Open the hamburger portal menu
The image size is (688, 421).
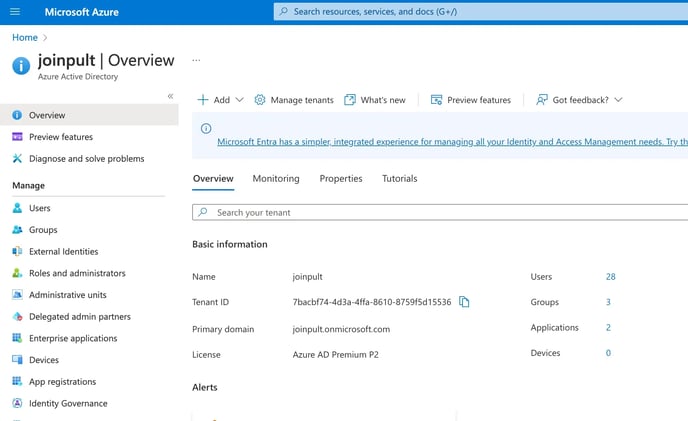coord(14,11)
